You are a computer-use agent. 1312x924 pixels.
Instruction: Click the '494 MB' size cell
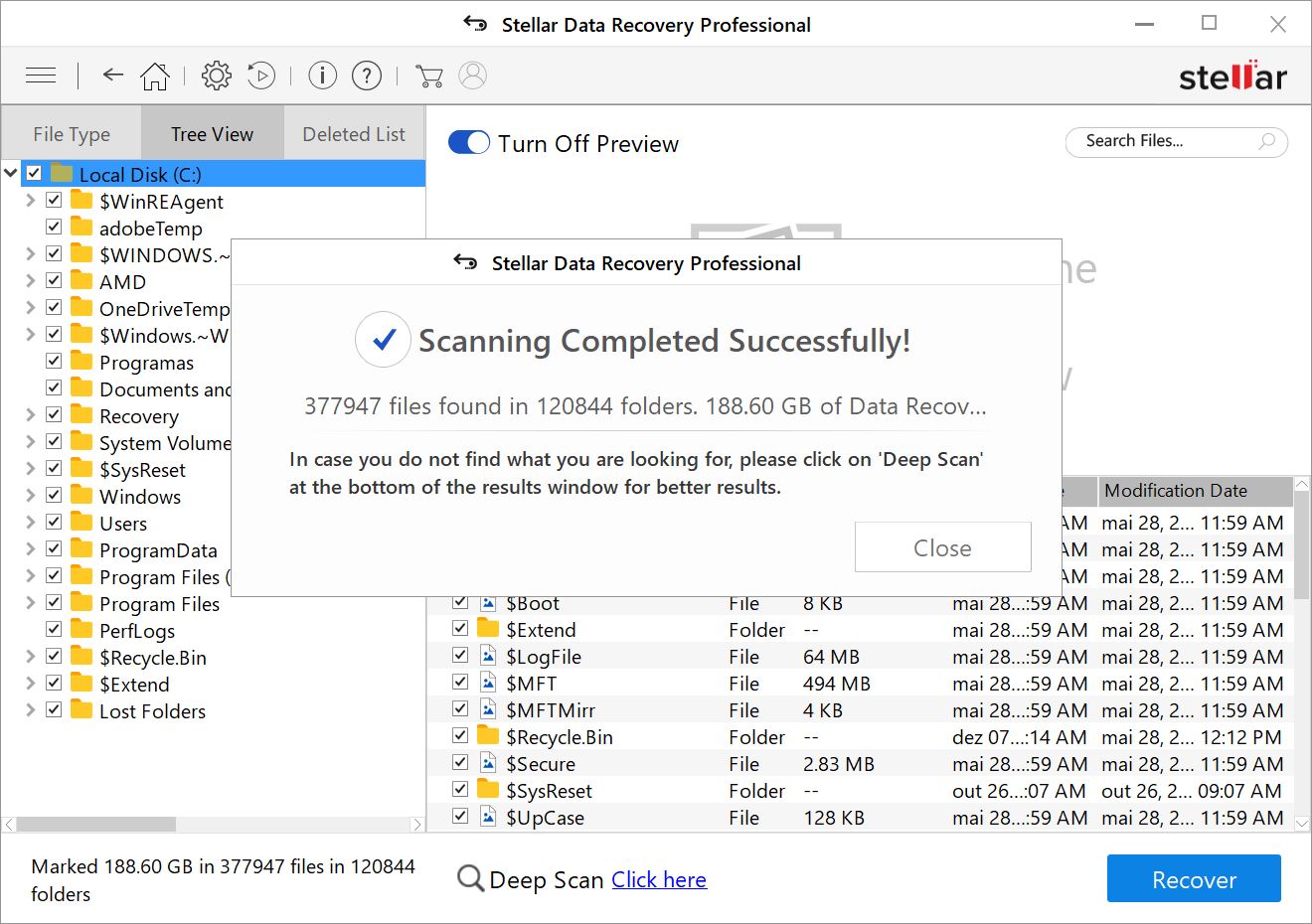(837, 684)
